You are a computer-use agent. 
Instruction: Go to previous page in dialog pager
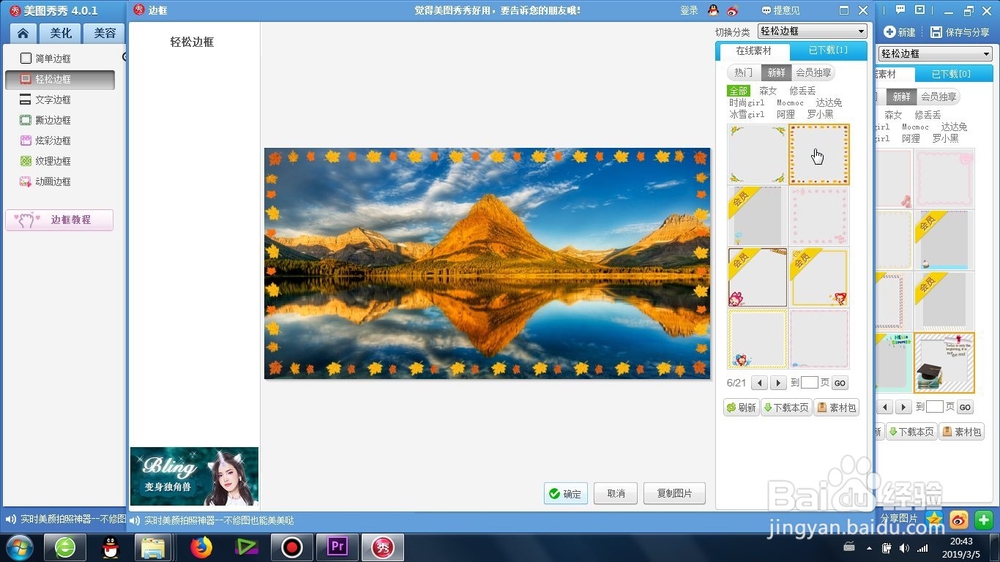pyautogui.click(x=759, y=383)
